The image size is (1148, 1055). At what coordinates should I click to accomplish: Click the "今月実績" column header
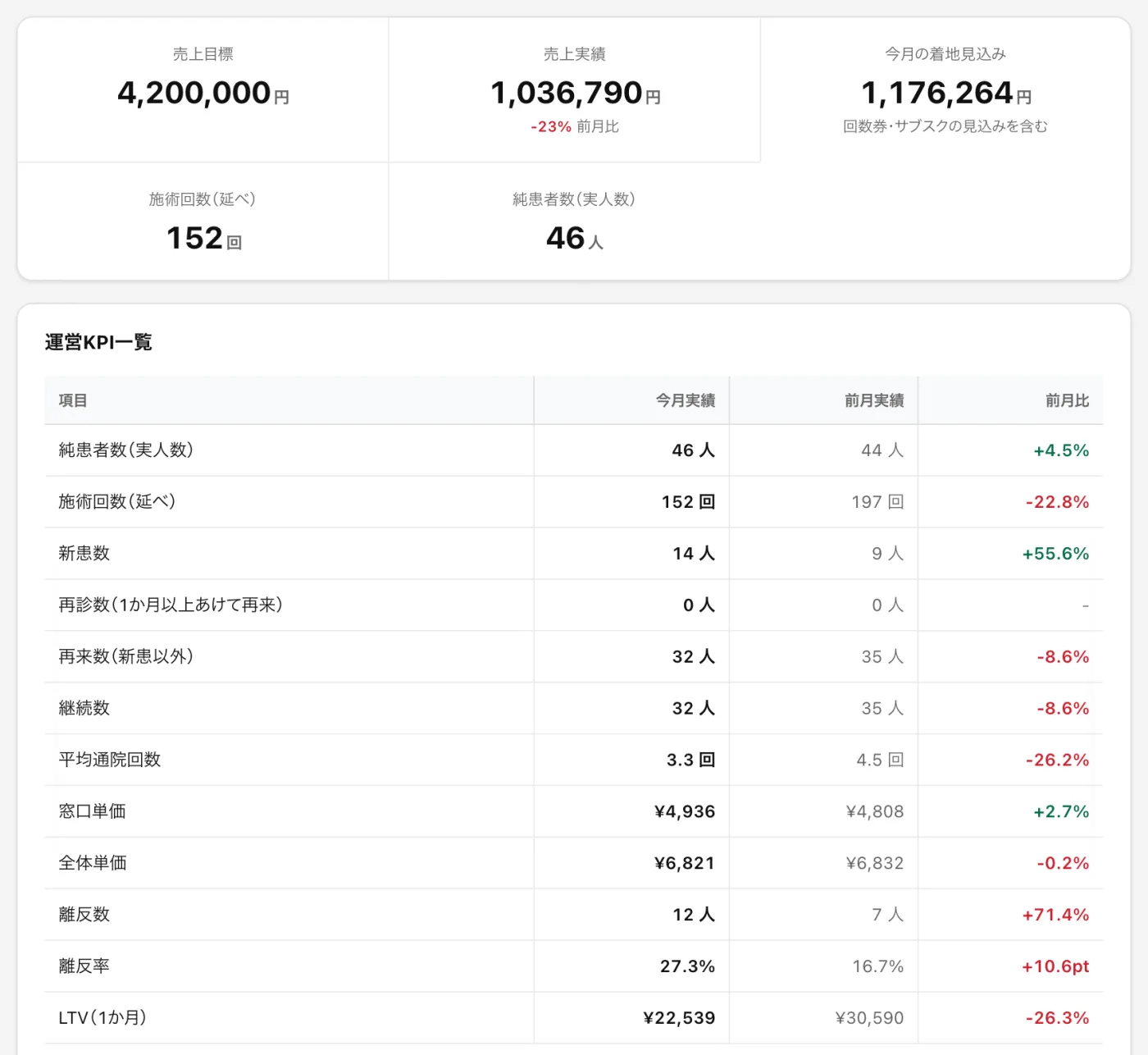pos(686,400)
